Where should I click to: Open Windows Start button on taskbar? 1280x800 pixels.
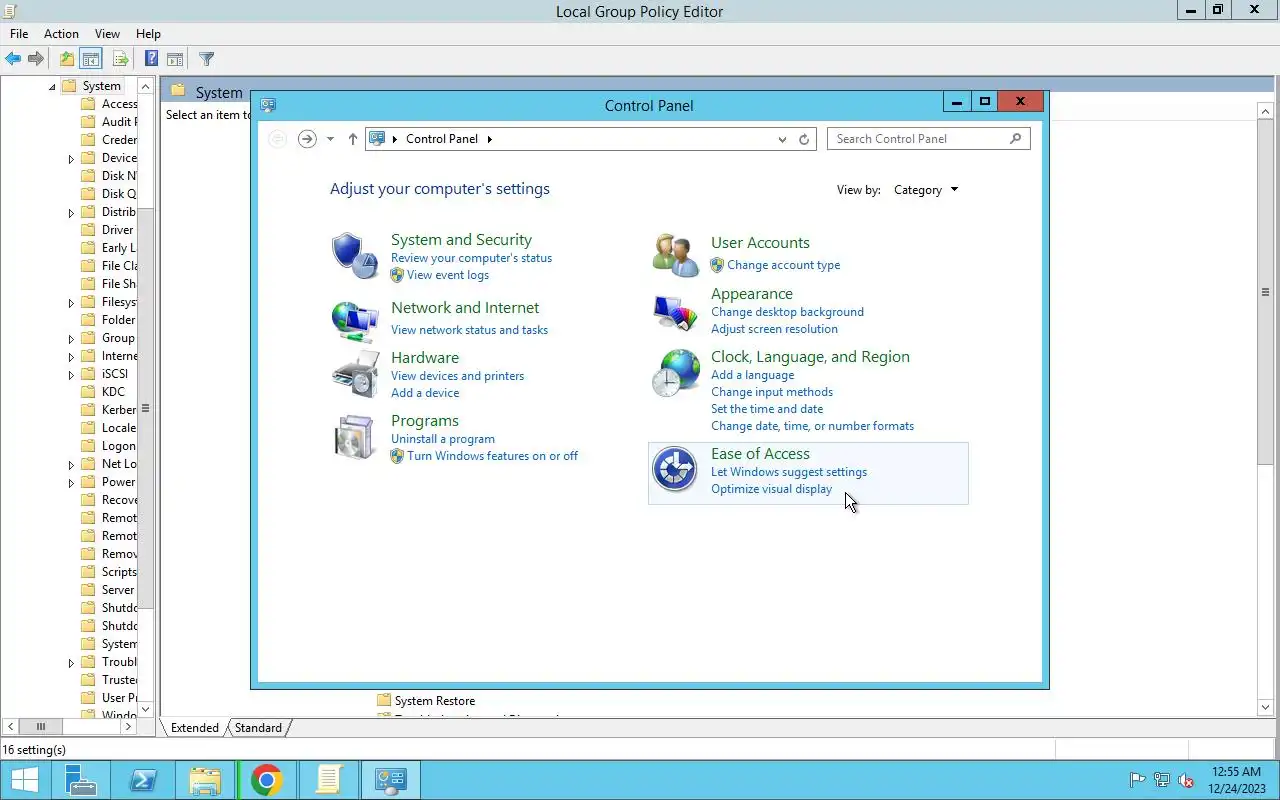coord(25,780)
